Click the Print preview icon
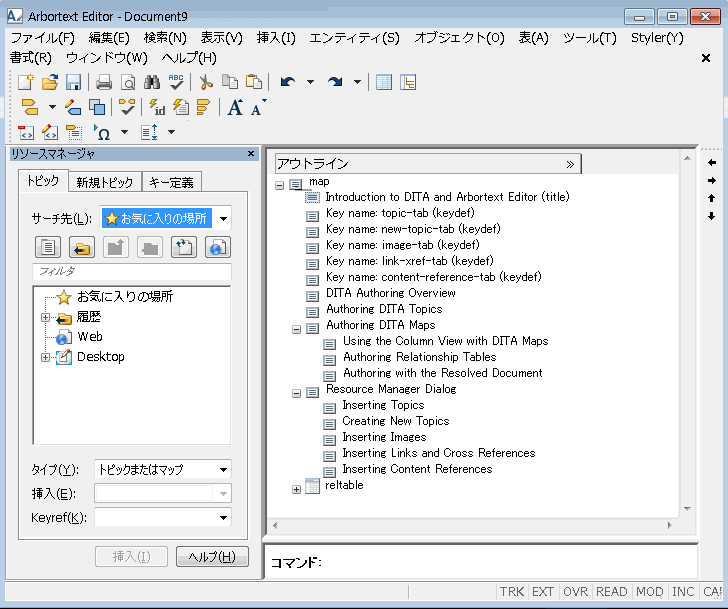This screenshot has height=609, width=728. tap(128, 82)
